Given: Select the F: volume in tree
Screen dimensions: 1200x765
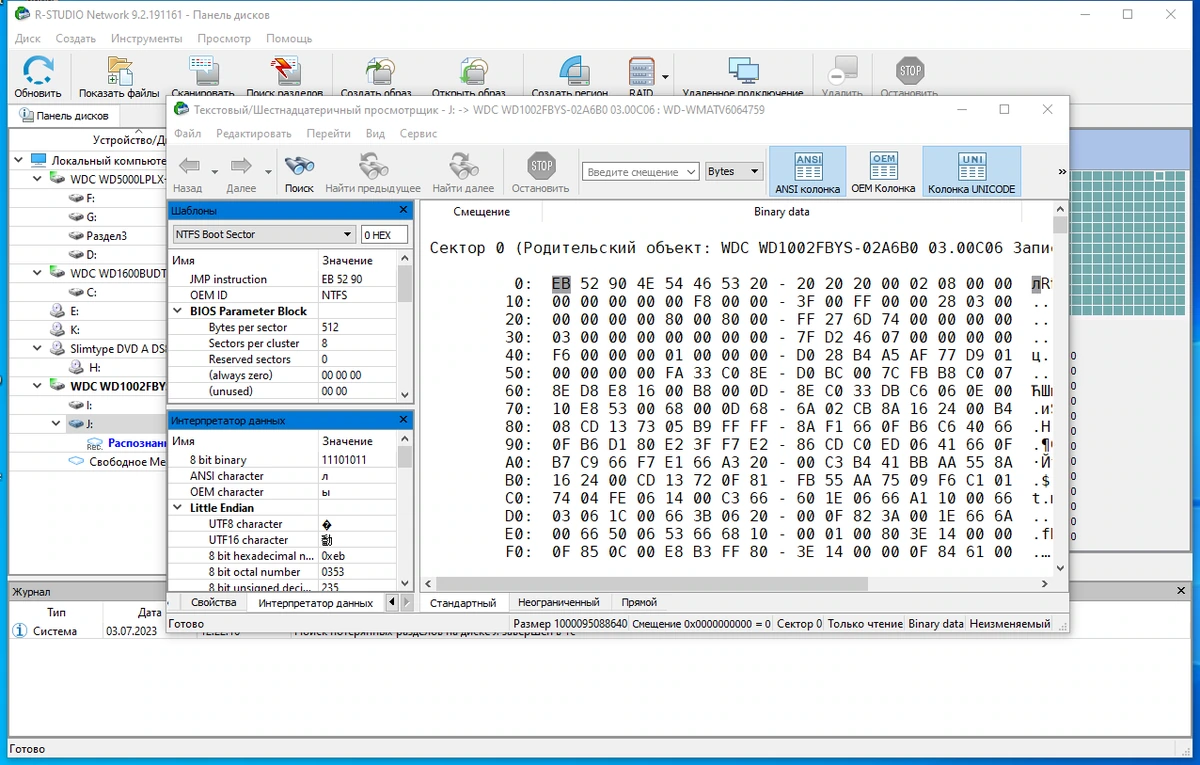Looking at the screenshot, I should click(90, 198).
